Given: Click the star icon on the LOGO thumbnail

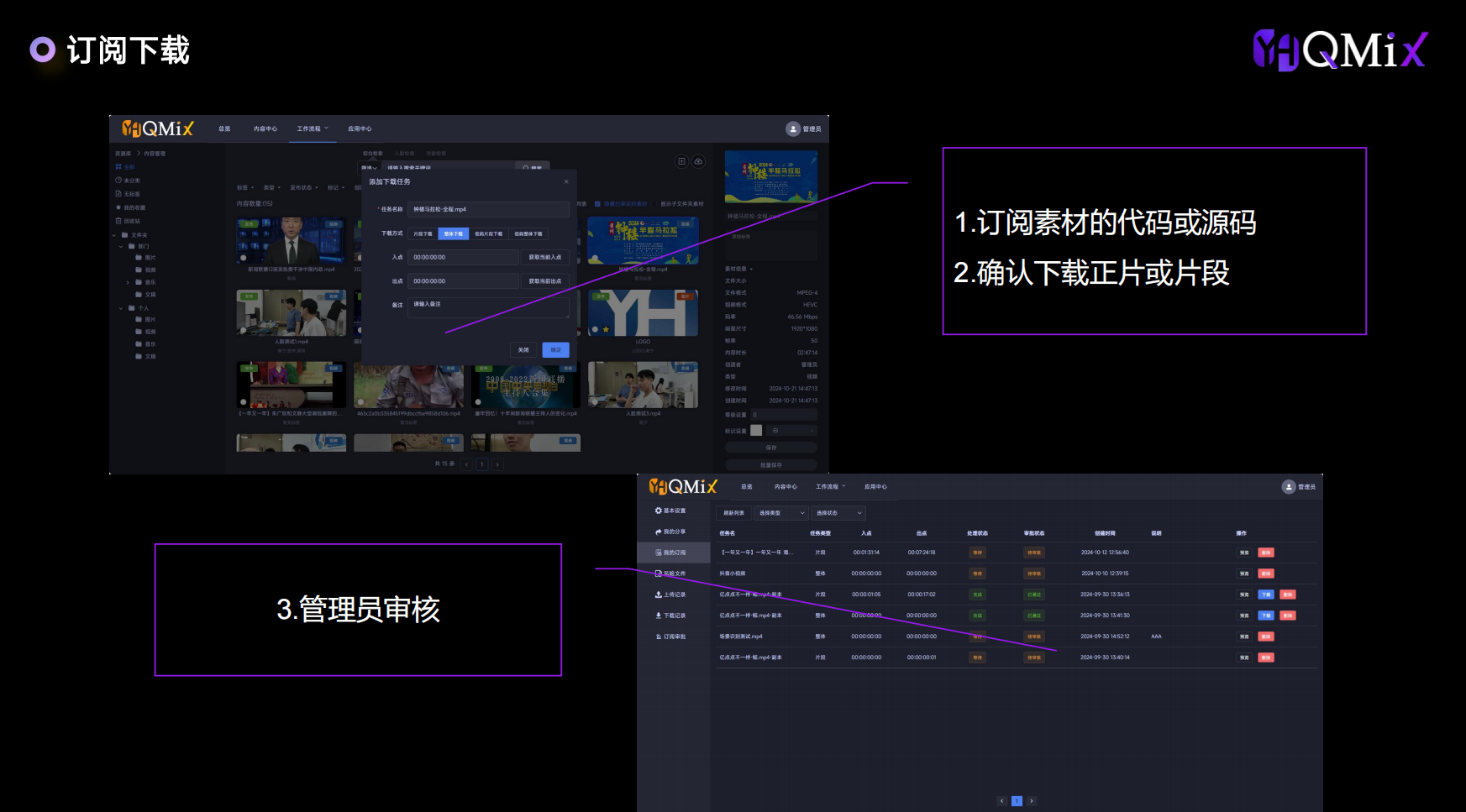Looking at the screenshot, I should click(x=606, y=330).
